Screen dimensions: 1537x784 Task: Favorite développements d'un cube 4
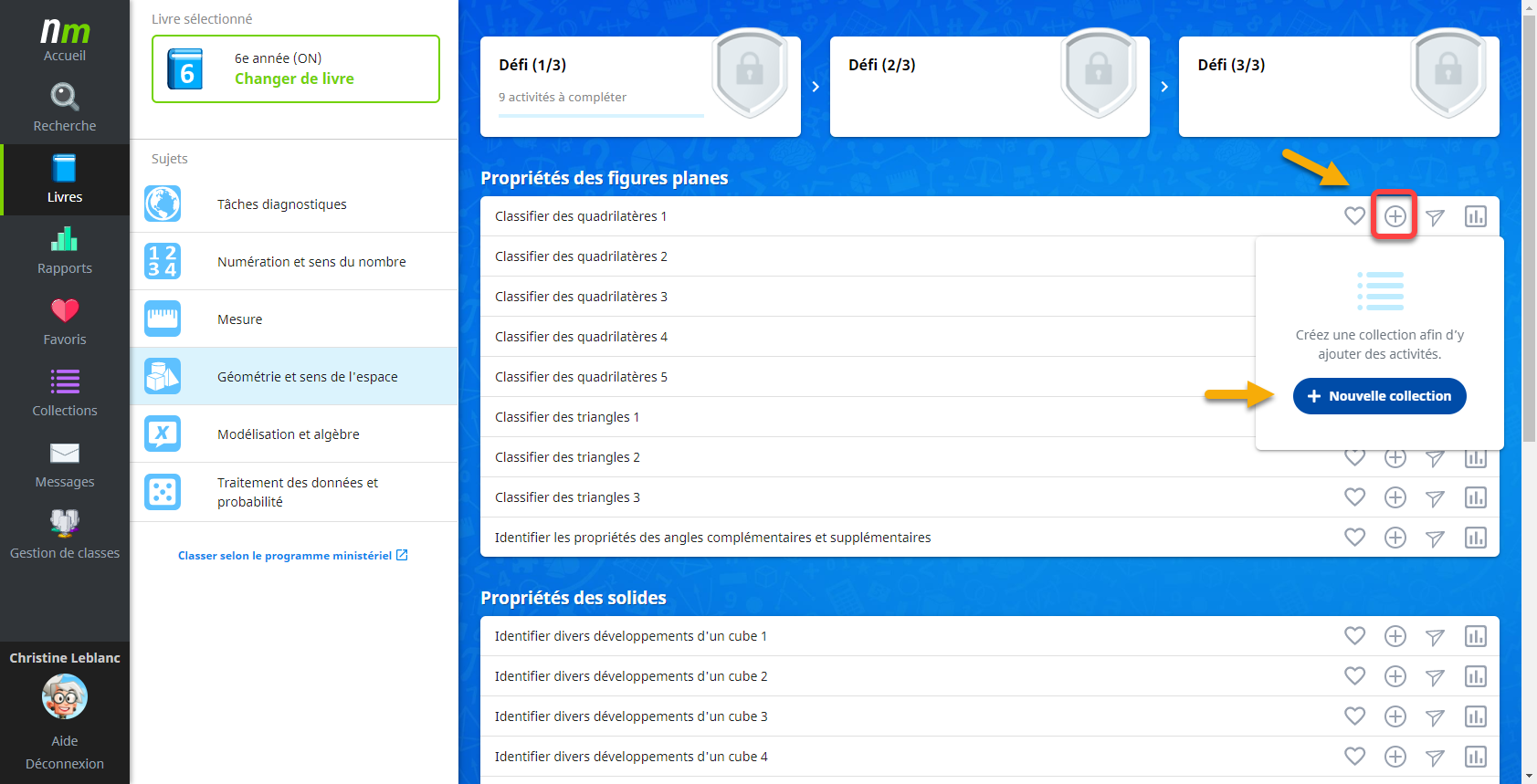1354,757
